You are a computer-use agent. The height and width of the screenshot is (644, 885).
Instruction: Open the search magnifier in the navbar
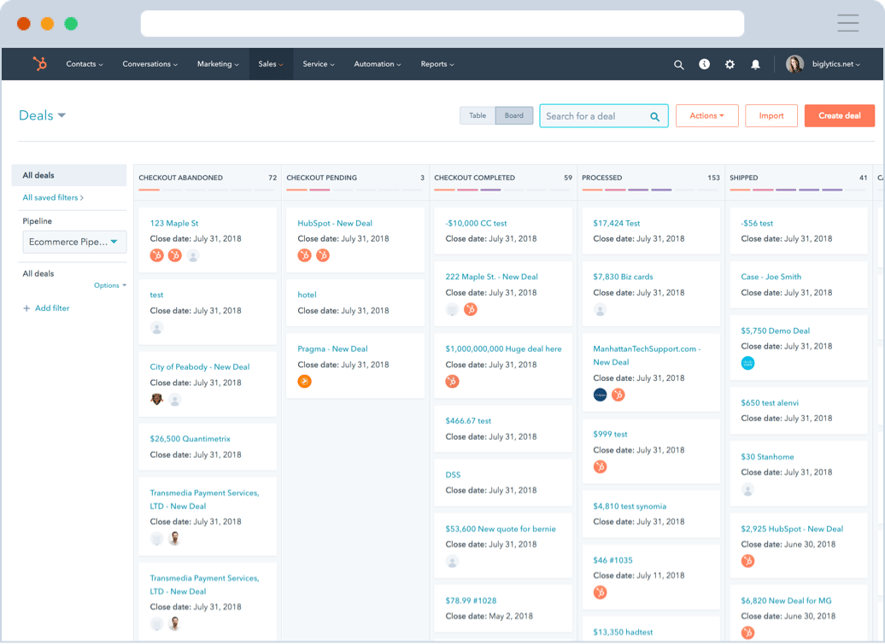click(678, 64)
